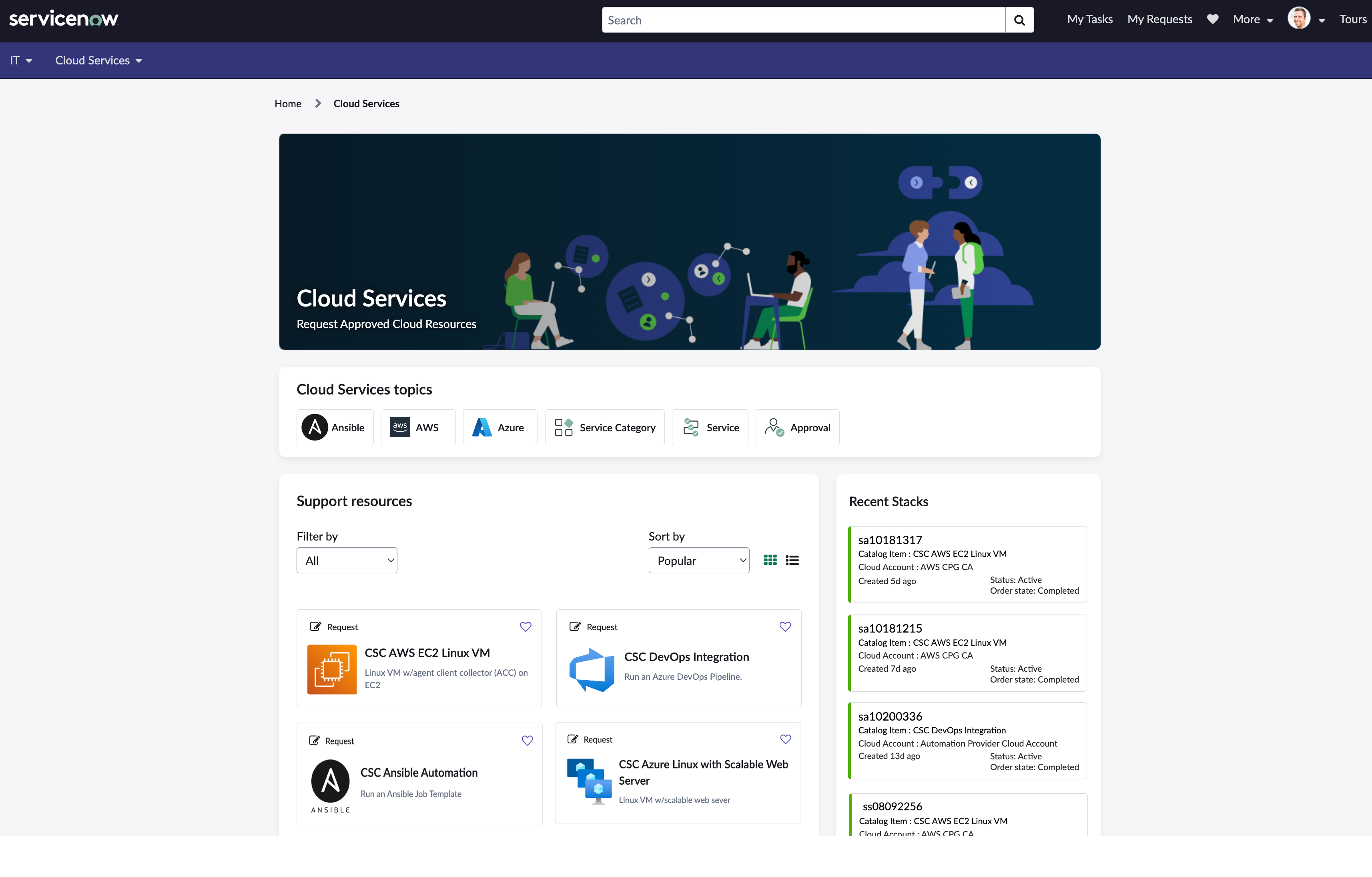Open the Azure topic
This screenshot has width=1372, height=877.
(499, 428)
